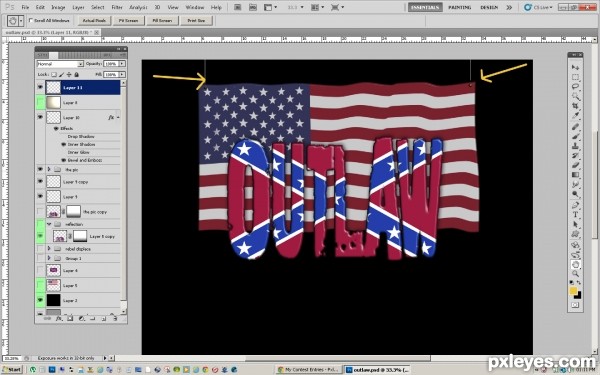600x375 pixels.
Task: Click the Launch Bridge icon
Action: 237,7
